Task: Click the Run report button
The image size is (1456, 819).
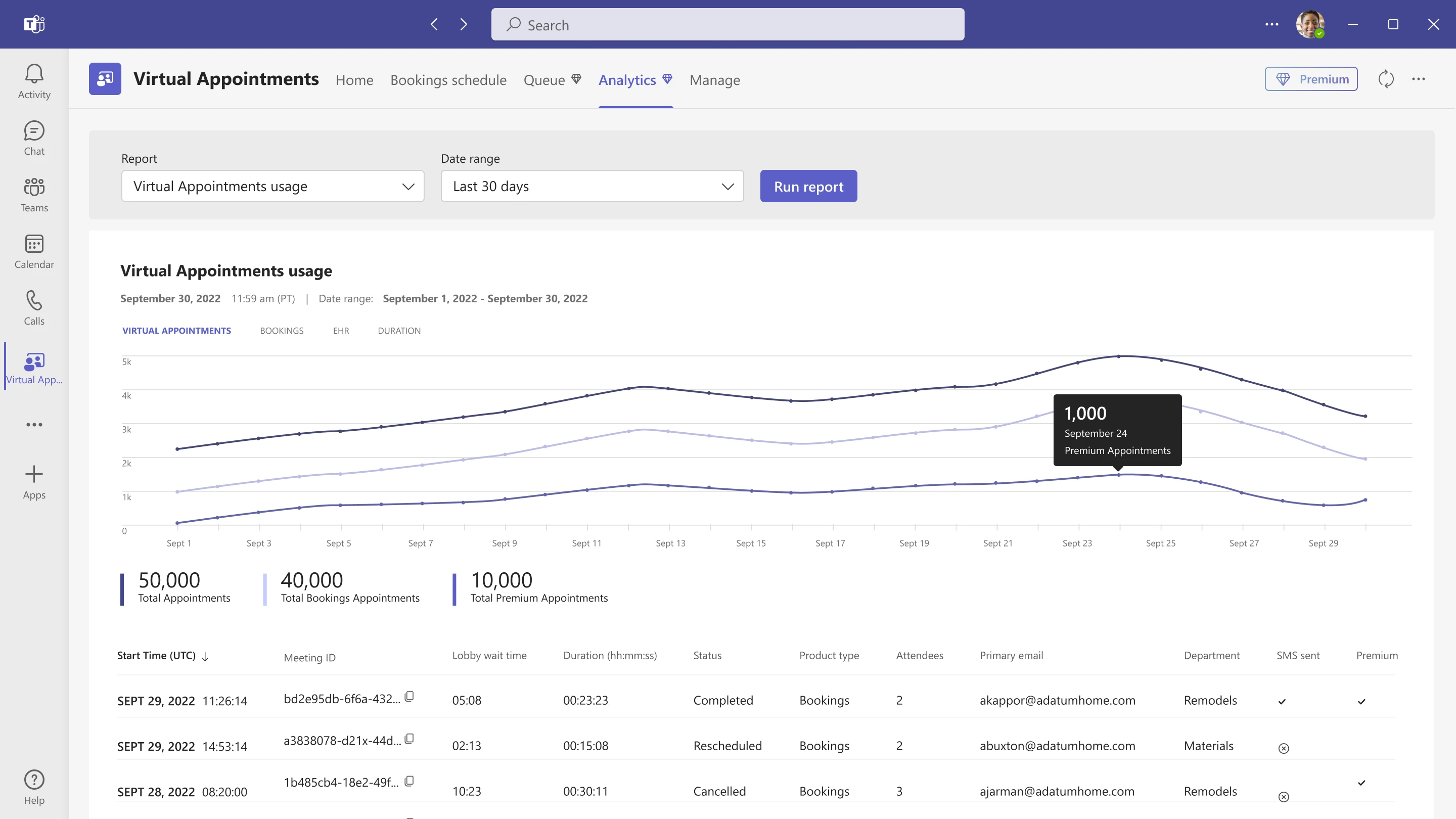Action: pos(808,186)
